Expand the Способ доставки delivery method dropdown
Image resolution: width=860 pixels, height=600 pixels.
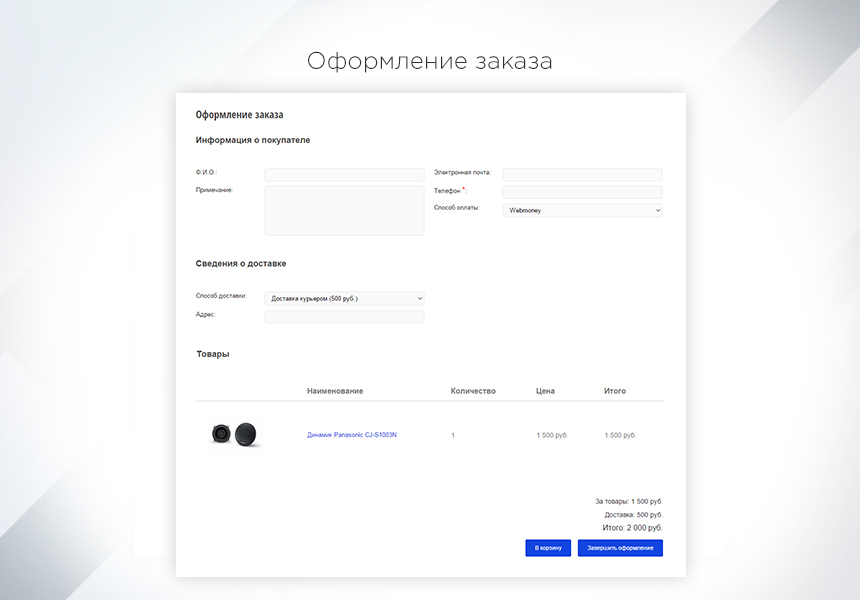344,298
